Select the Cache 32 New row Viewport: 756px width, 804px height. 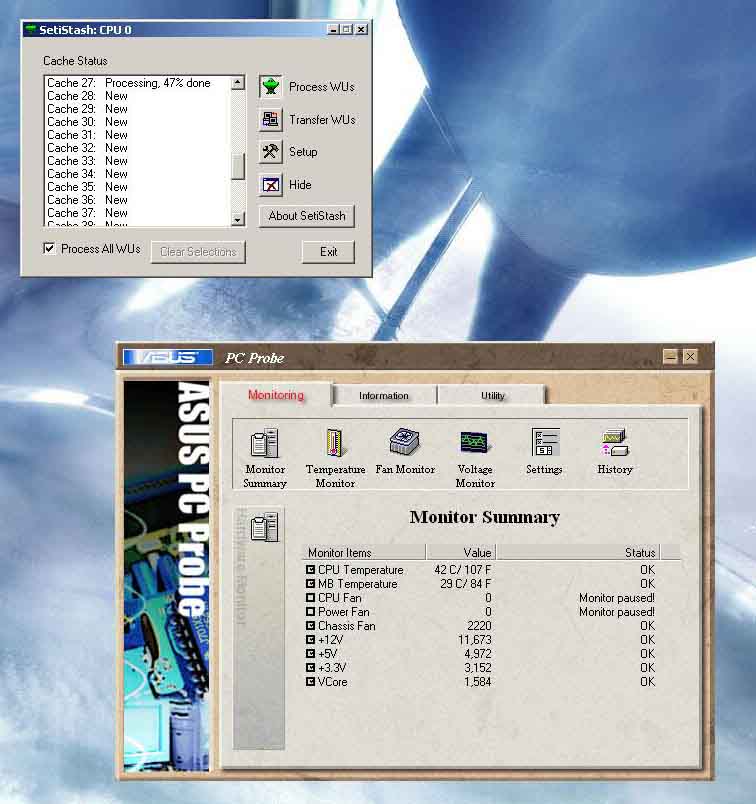[137, 148]
